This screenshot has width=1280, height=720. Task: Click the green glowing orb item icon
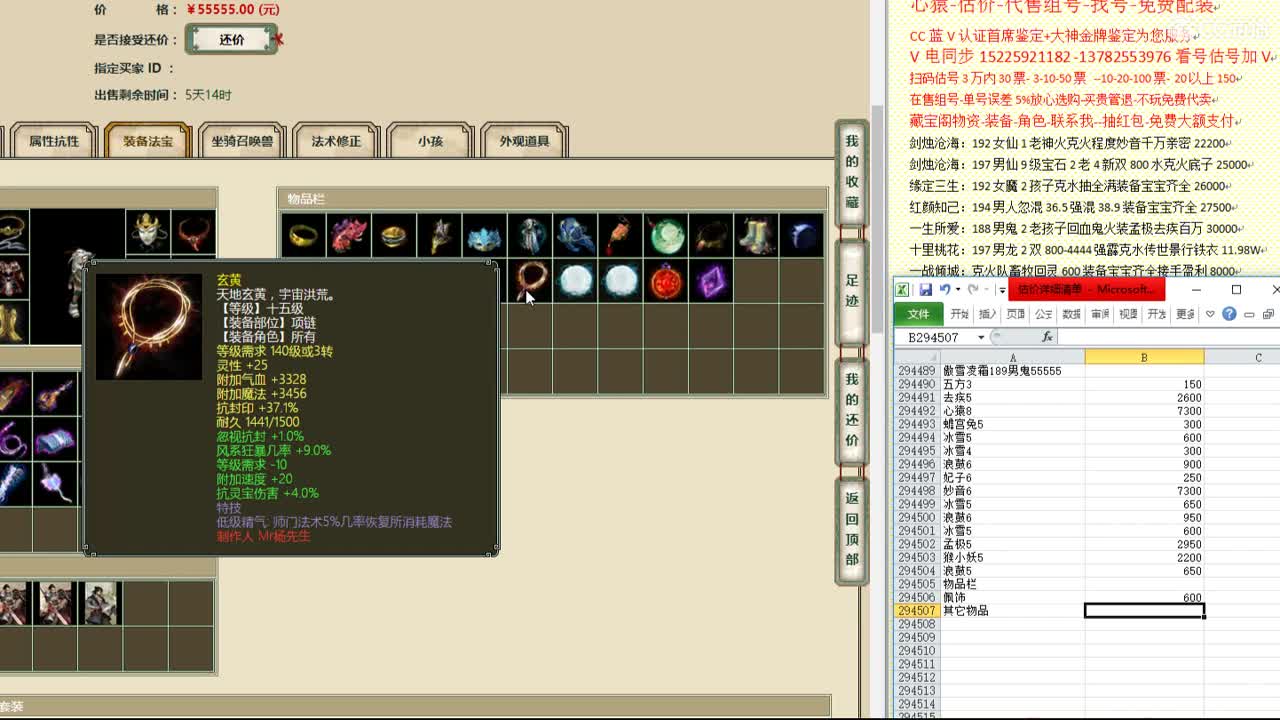coord(665,236)
